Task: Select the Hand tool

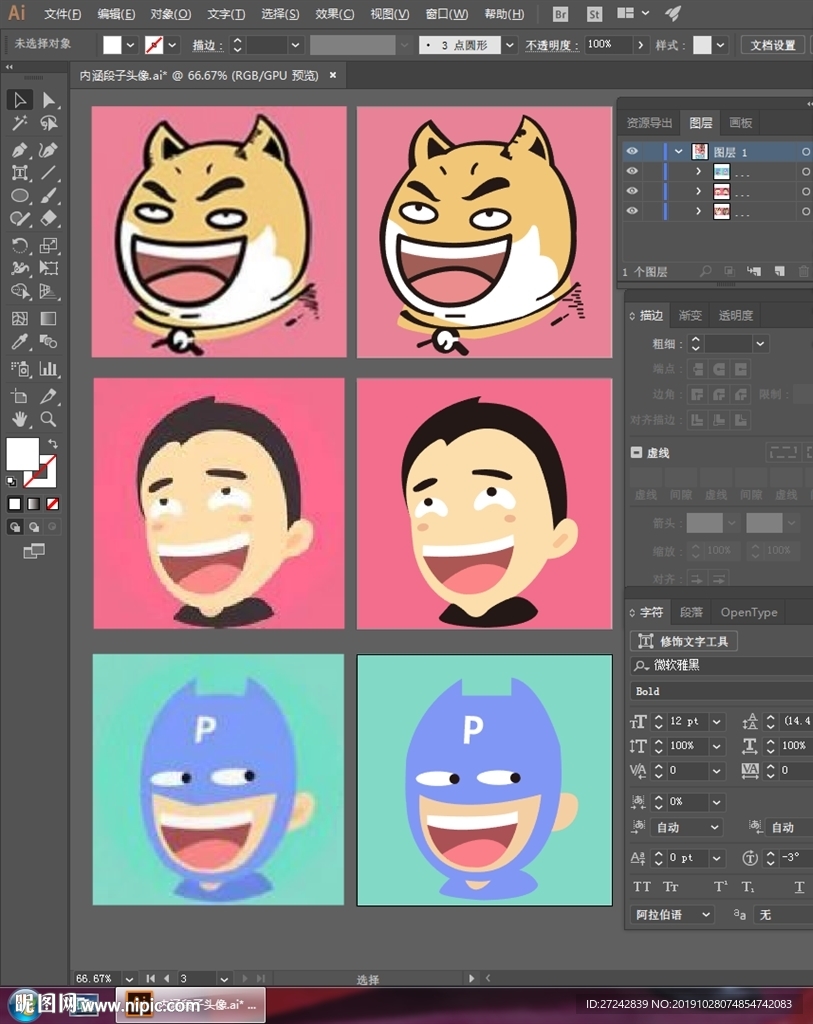Action: [19, 419]
